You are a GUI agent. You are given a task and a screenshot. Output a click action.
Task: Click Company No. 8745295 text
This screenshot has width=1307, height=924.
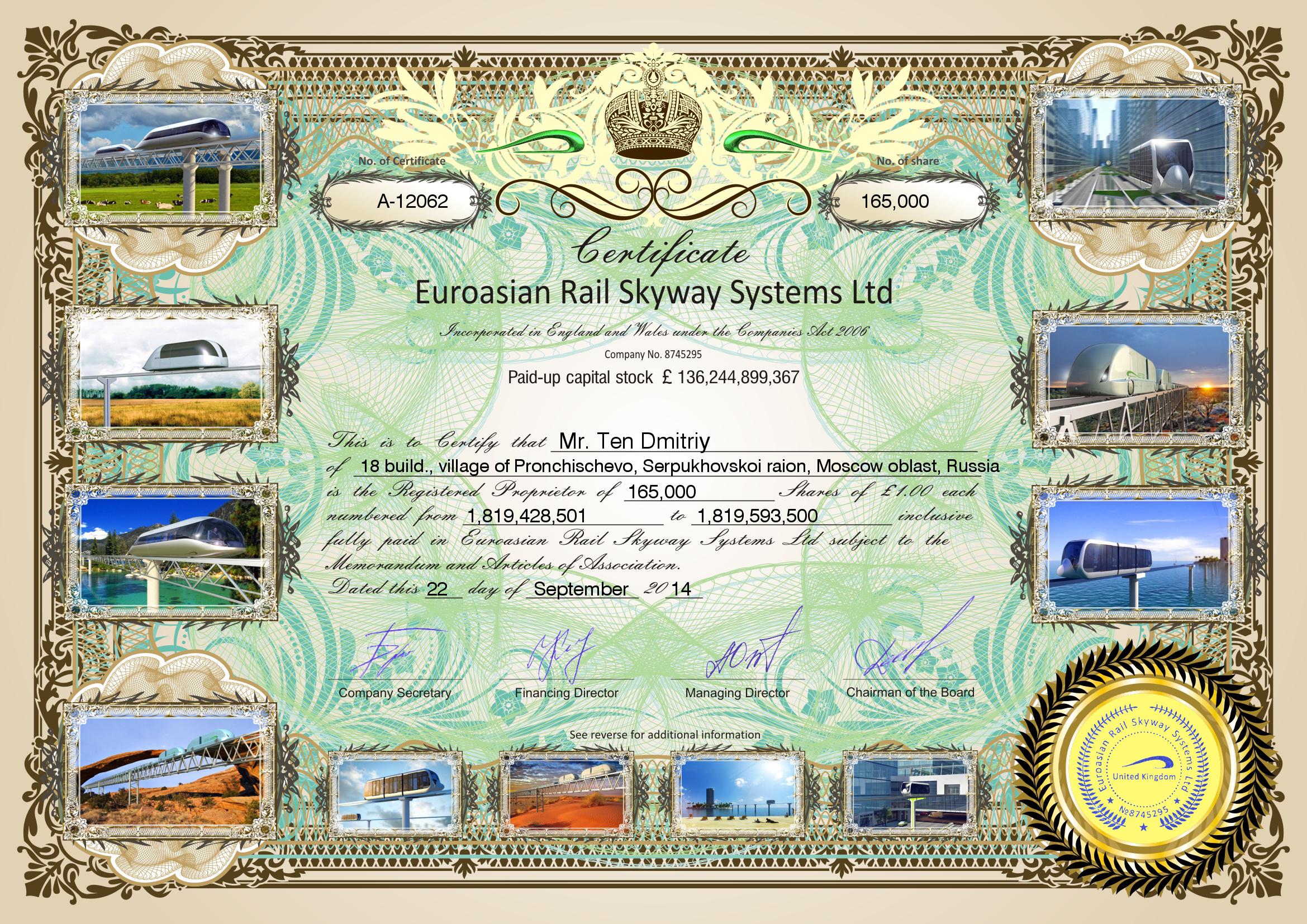654,355
